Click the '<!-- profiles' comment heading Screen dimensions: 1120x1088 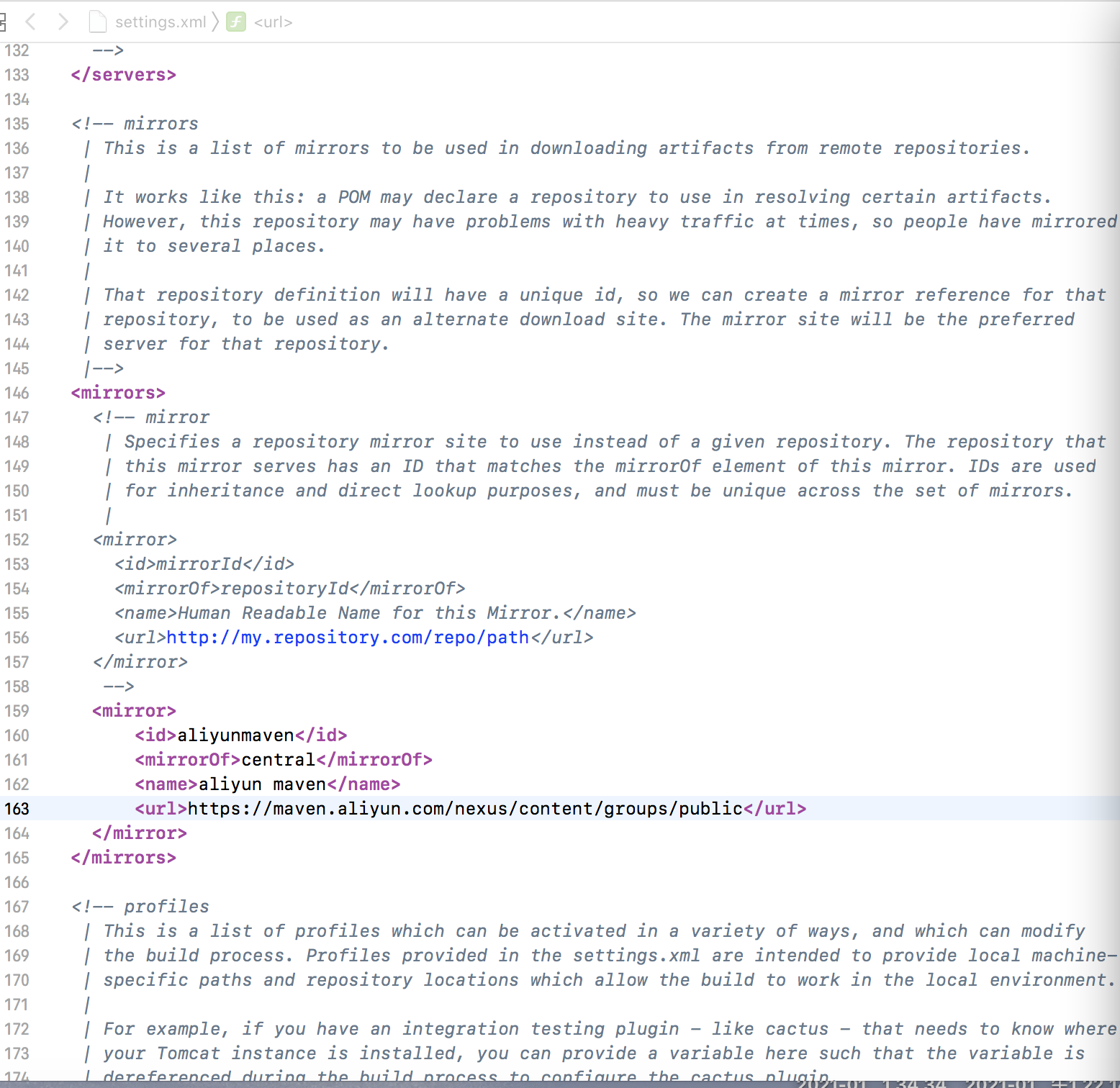click(140, 907)
